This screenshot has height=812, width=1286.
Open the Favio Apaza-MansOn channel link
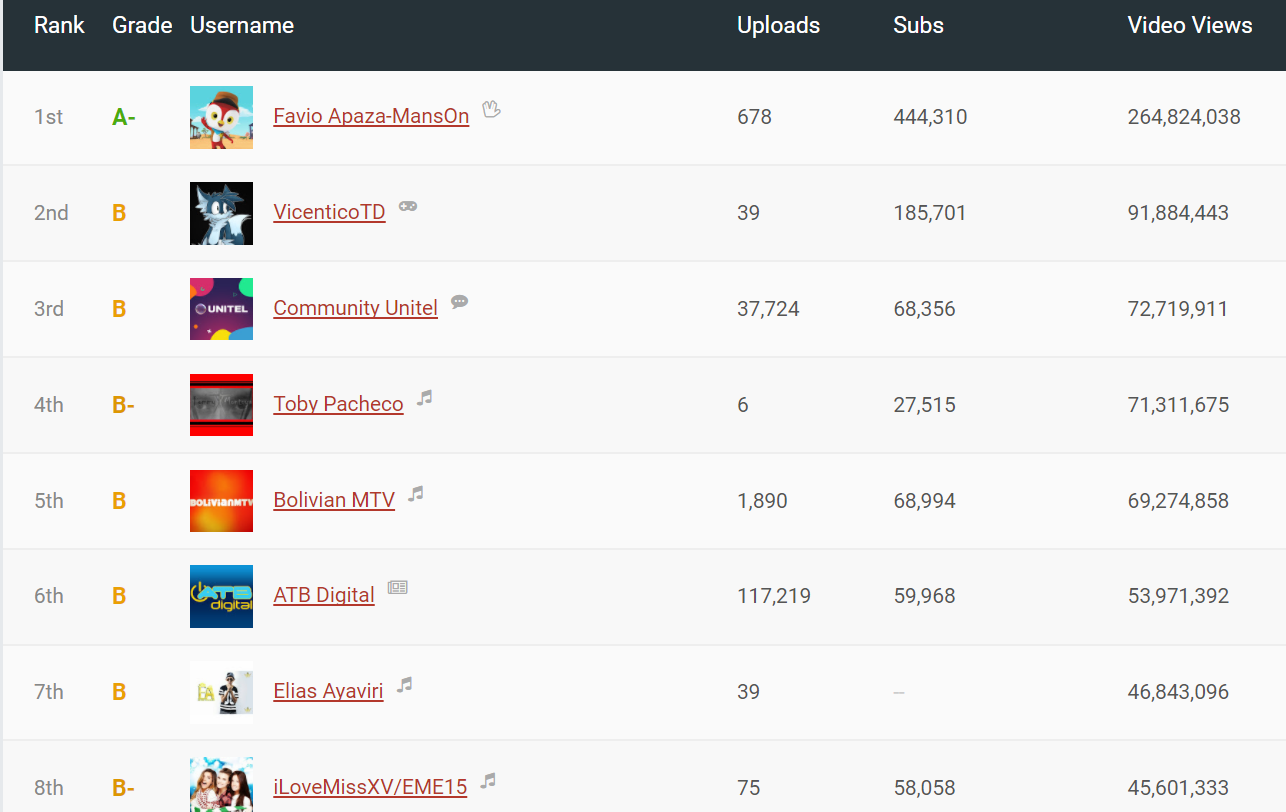[371, 116]
